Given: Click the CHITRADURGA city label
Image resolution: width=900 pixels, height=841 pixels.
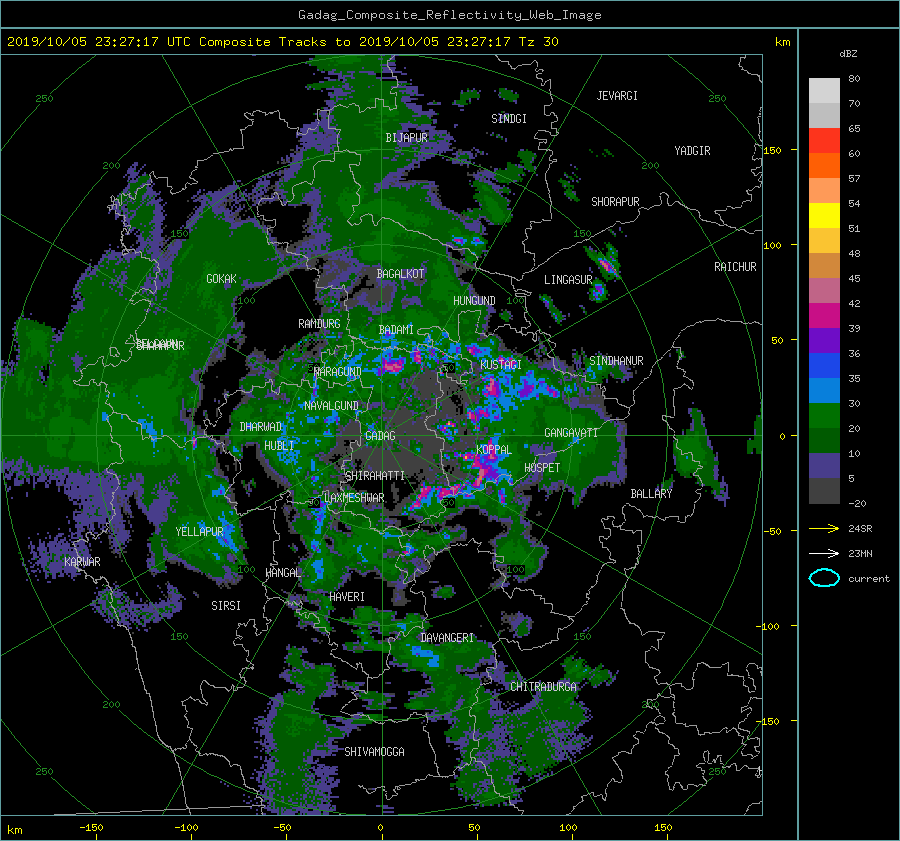Looking at the screenshot, I should pos(543,687).
